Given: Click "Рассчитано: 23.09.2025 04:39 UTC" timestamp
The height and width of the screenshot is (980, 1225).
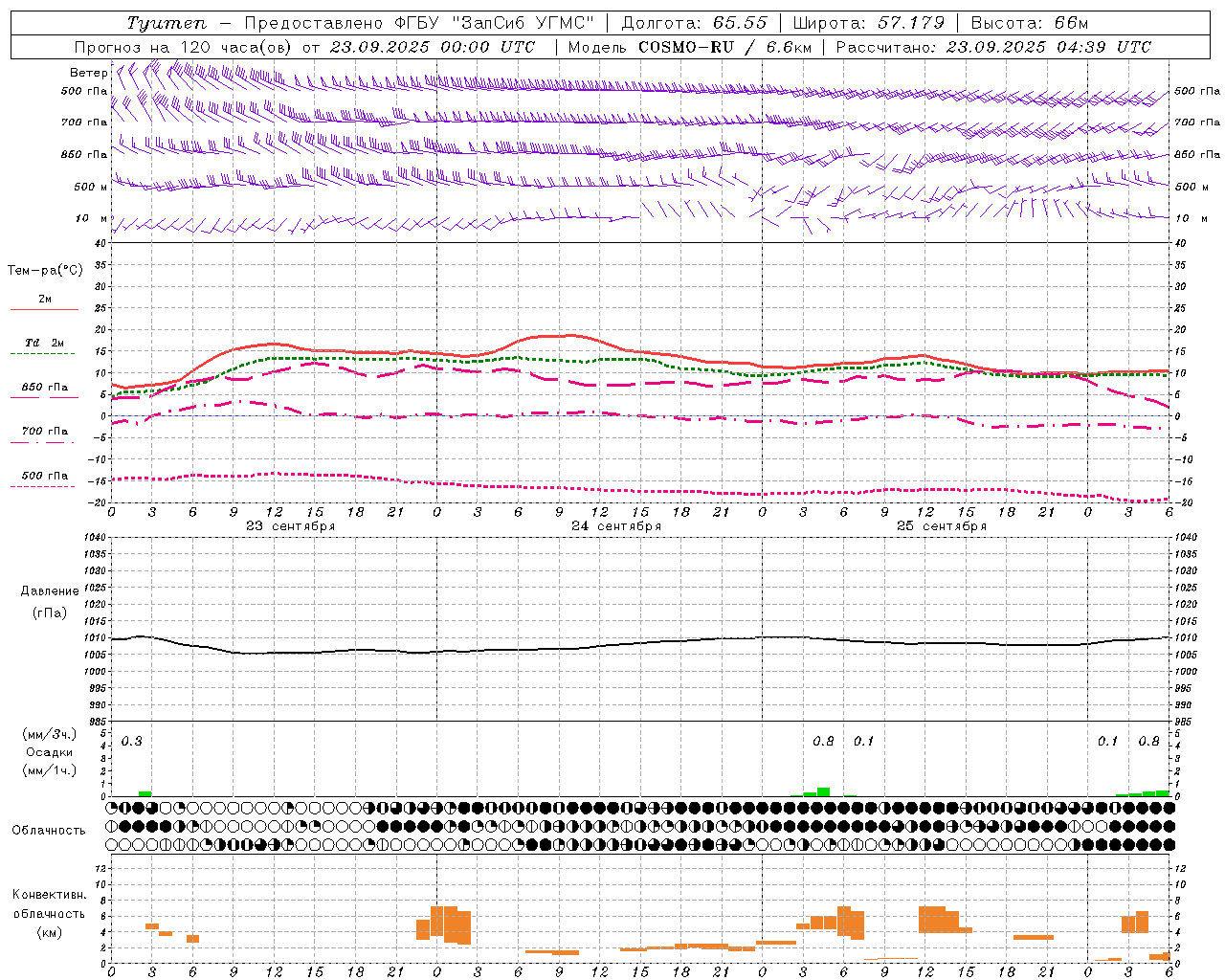Looking at the screenshot, I should 993,47.
